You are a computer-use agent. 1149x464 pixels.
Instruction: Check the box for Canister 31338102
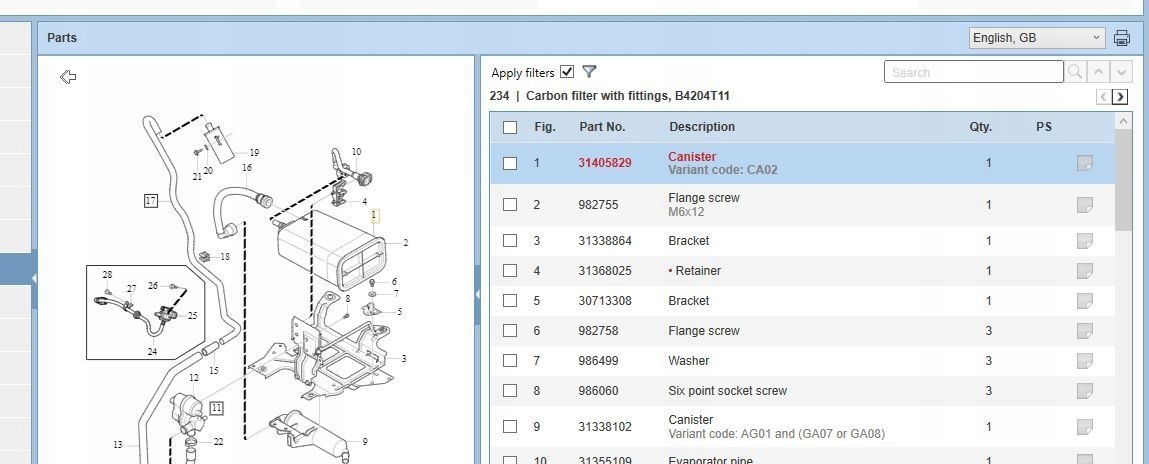[510, 427]
